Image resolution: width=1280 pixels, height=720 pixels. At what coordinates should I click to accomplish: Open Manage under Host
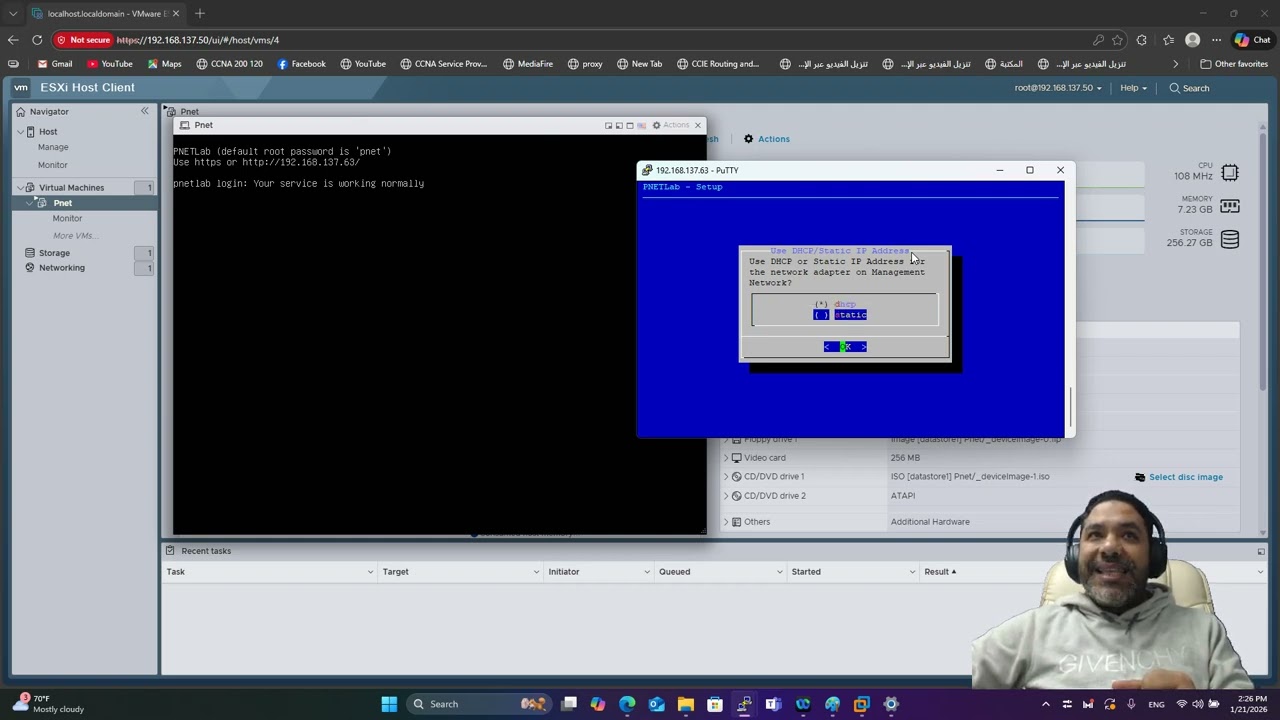[53, 147]
